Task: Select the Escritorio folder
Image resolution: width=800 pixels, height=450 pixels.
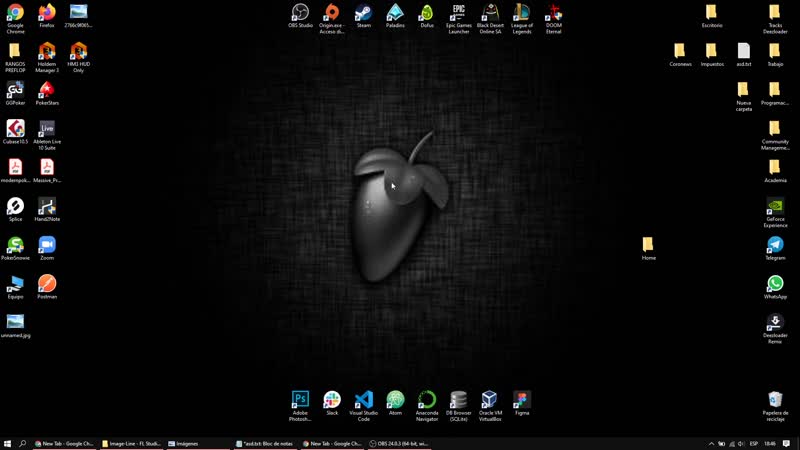Action: 712,12
